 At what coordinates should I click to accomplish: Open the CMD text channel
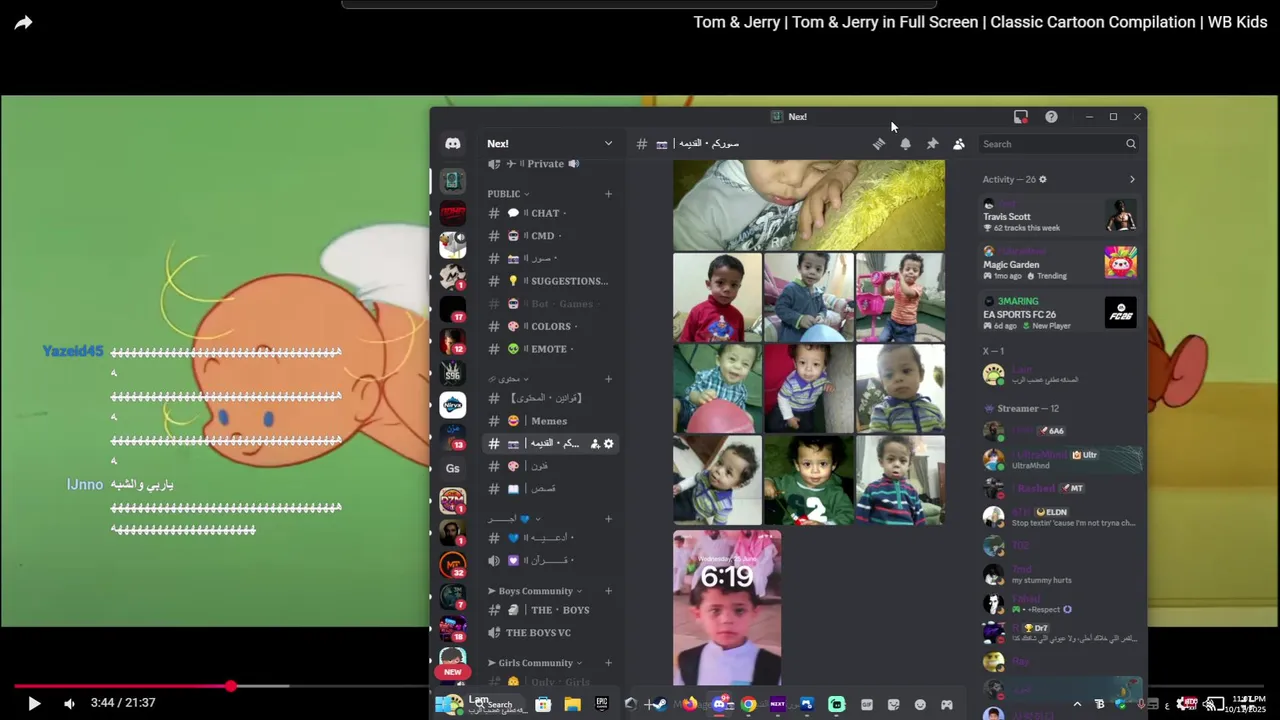tap(550, 236)
